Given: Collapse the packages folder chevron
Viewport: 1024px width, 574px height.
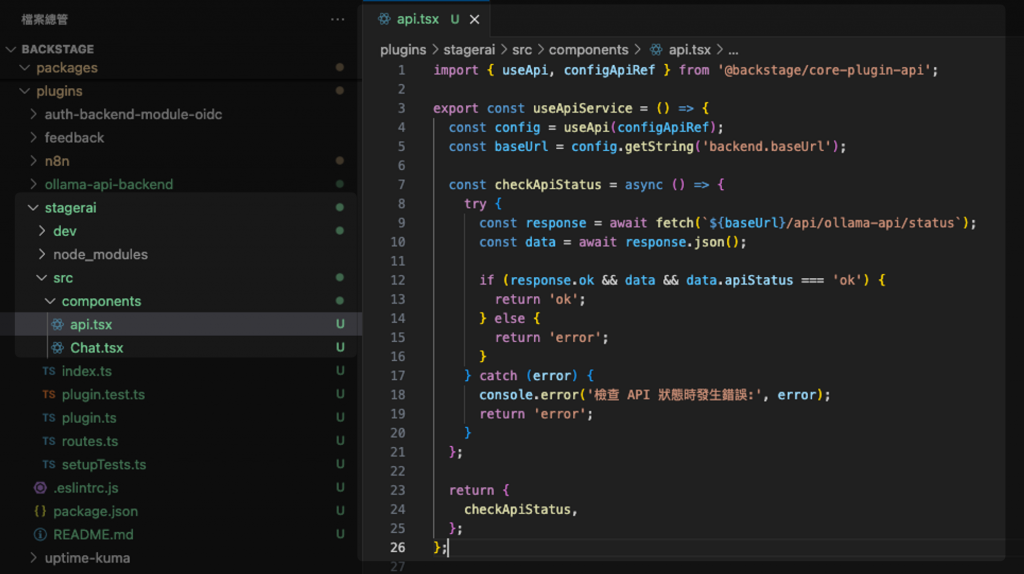Looking at the screenshot, I should [25, 68].
